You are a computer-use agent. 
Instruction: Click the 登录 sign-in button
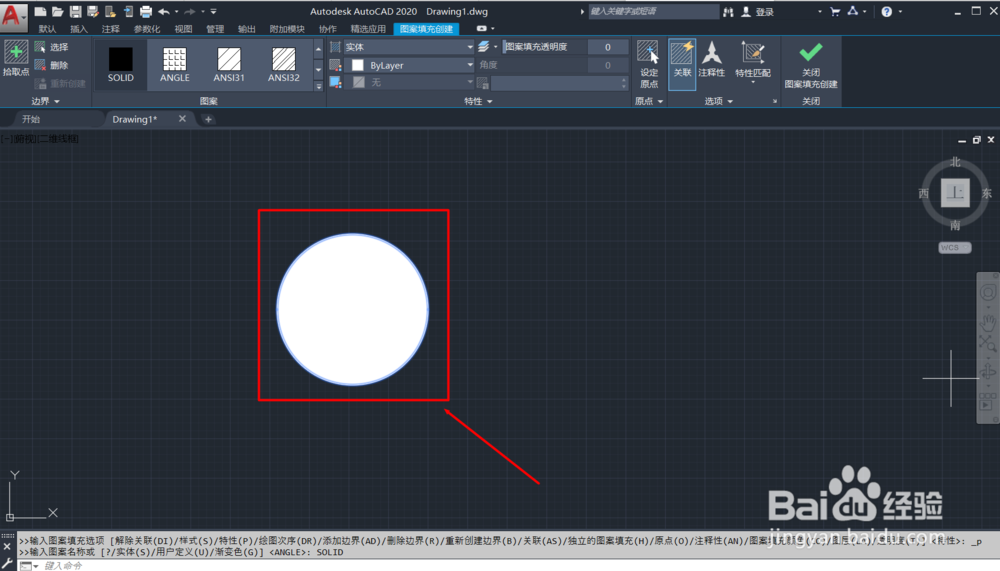pos(758,11)
